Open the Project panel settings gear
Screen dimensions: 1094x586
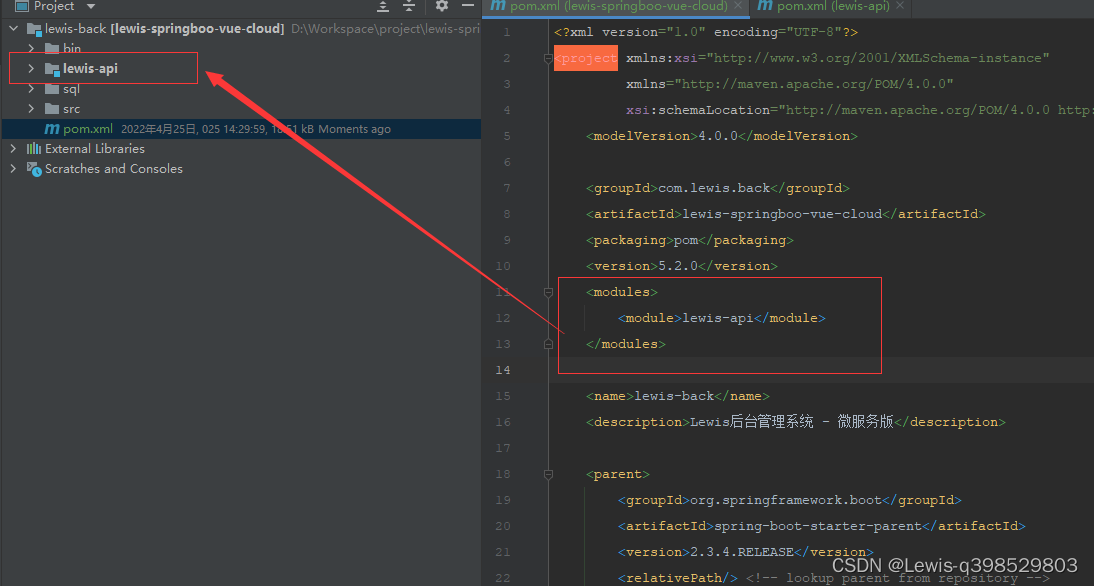click(442, 6)
